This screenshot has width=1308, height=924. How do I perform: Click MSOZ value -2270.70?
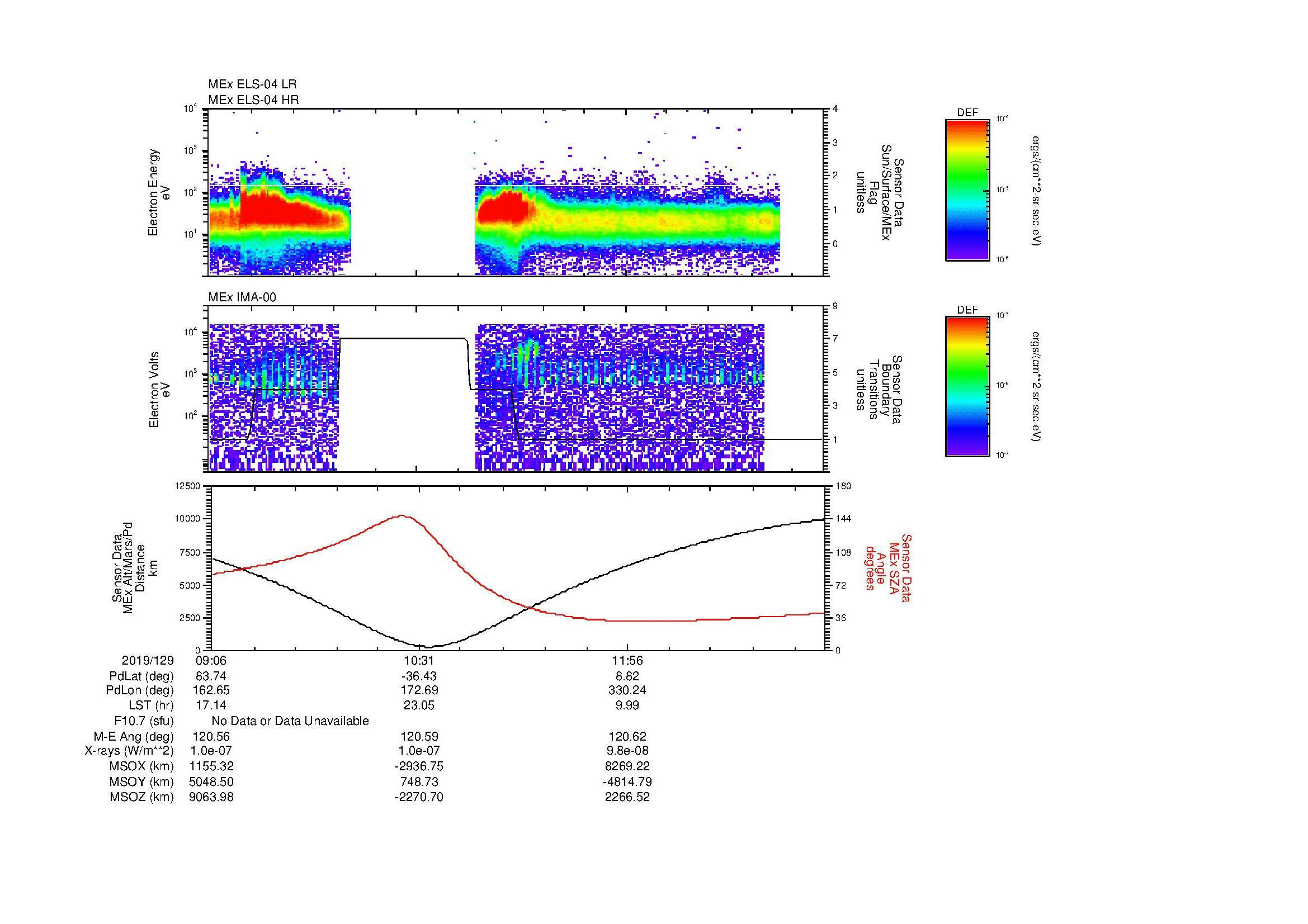[x=419, y=797]
